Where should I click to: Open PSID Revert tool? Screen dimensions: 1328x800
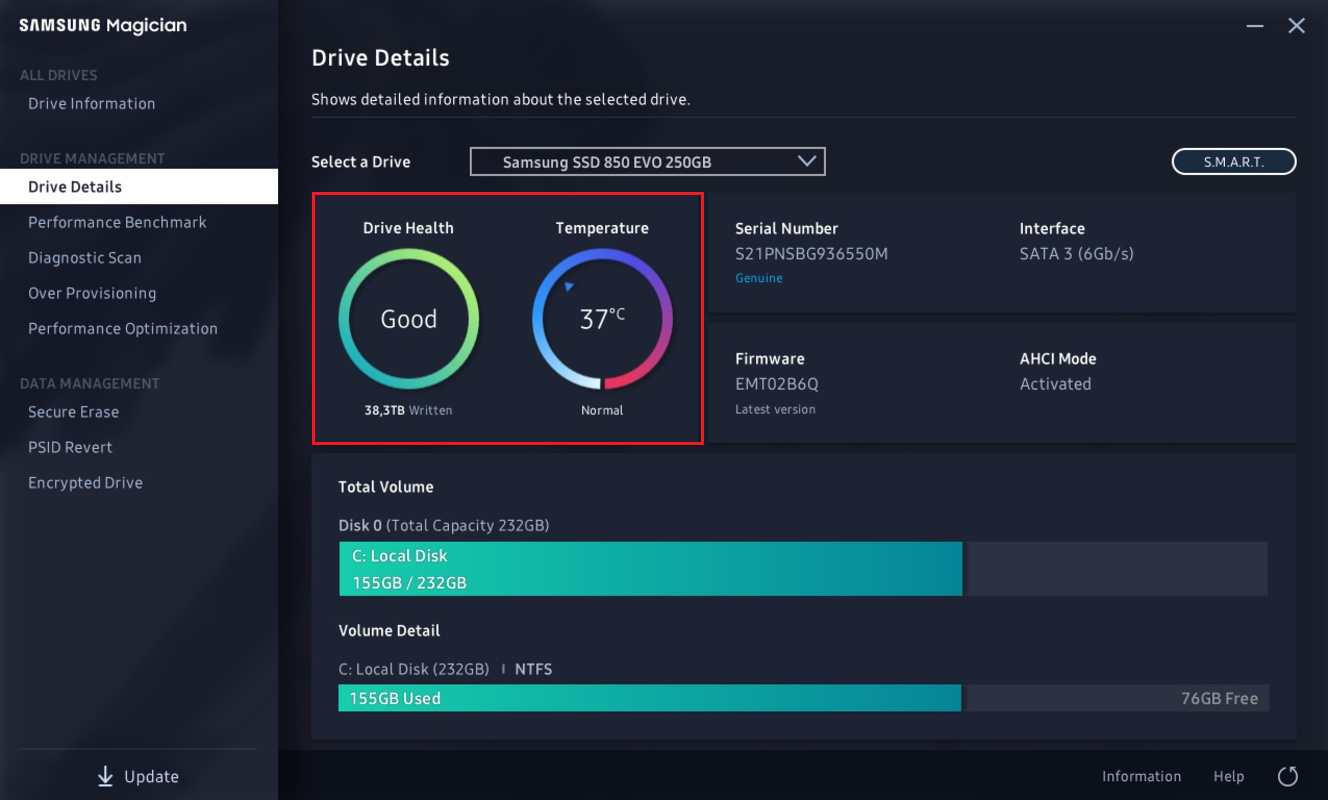(x=70, y=446)
